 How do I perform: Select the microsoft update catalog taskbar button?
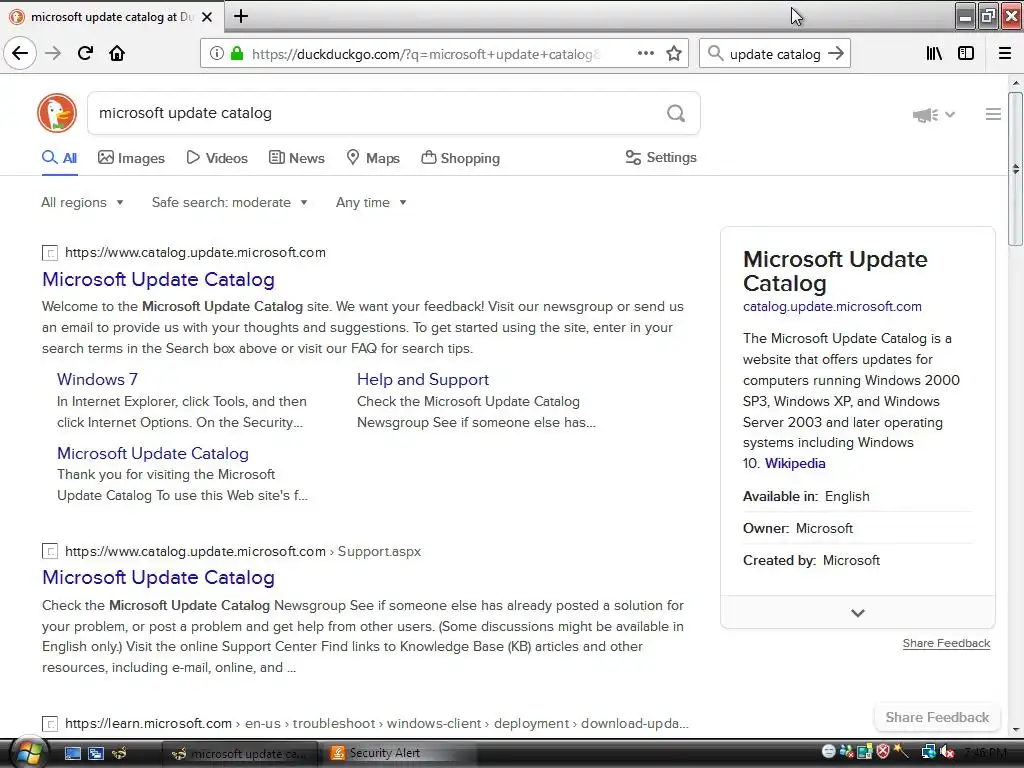pos(239,753)
